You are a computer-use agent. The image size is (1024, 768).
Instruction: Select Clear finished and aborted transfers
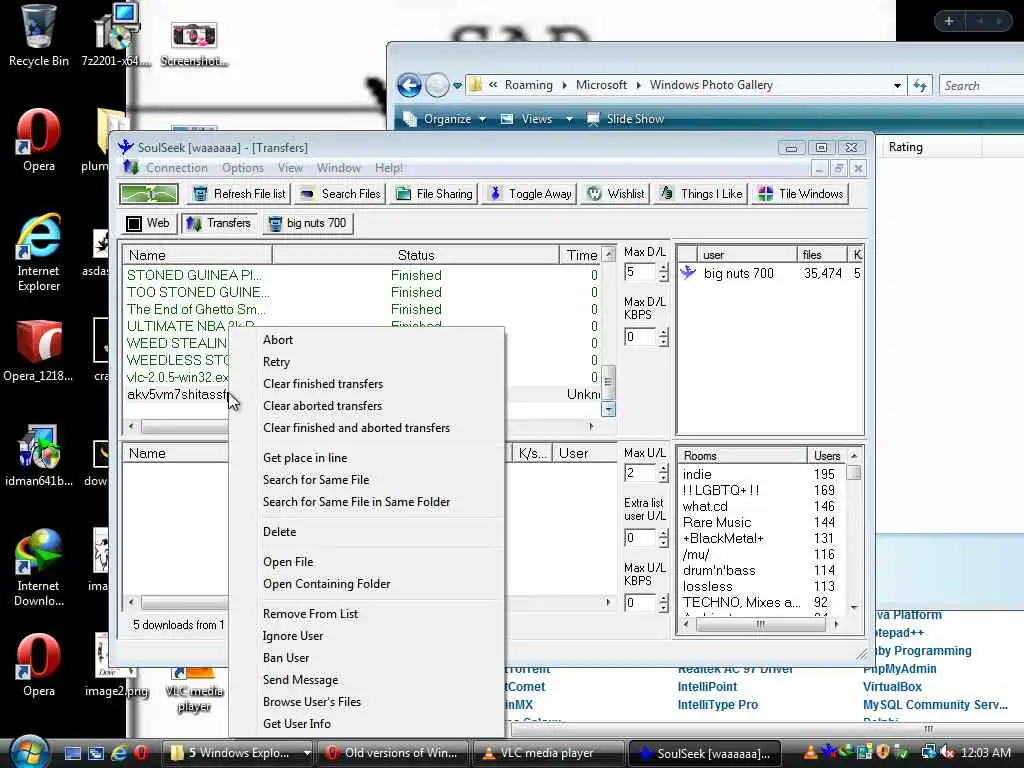367,428
